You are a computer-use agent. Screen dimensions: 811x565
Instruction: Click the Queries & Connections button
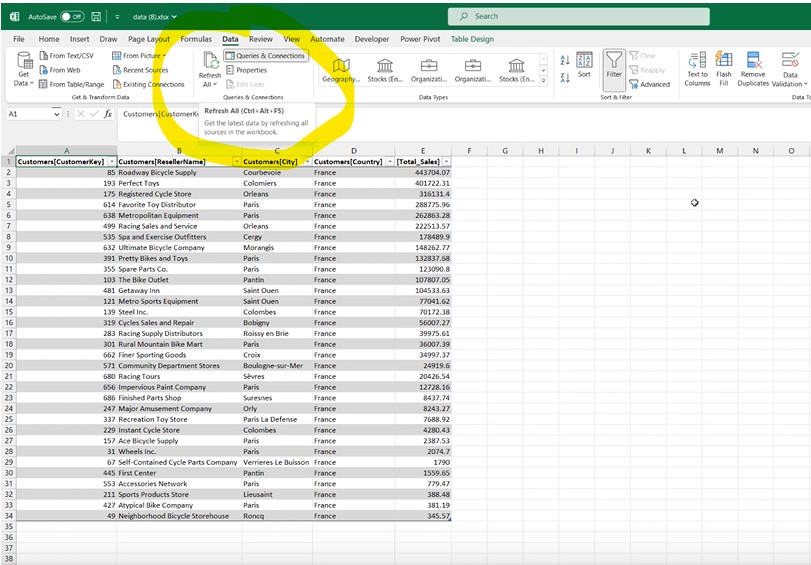[265, 56]
